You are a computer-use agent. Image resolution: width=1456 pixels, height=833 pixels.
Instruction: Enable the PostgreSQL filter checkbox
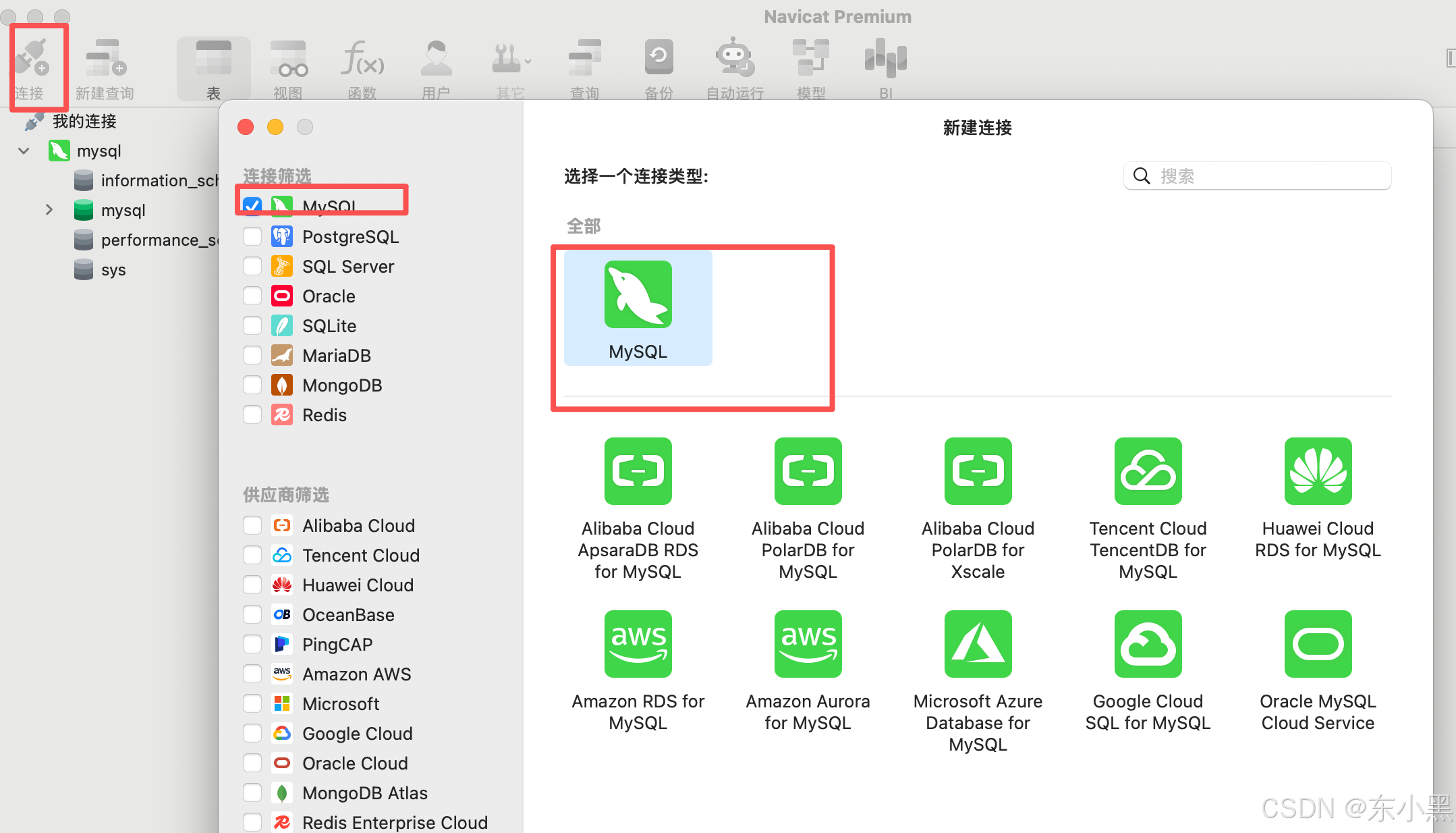pyautogui.click(x=252, y=236)
